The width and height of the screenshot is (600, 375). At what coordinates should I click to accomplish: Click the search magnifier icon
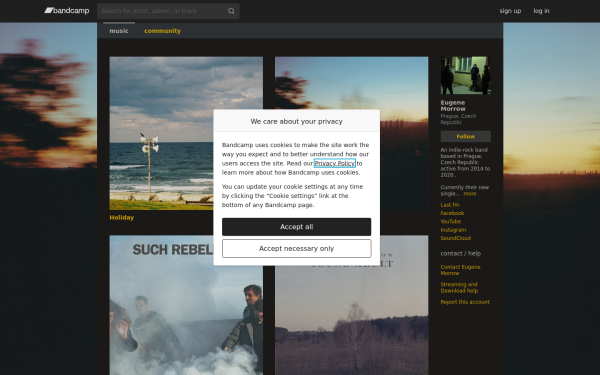pyautogui.click(x=231, y=11)
